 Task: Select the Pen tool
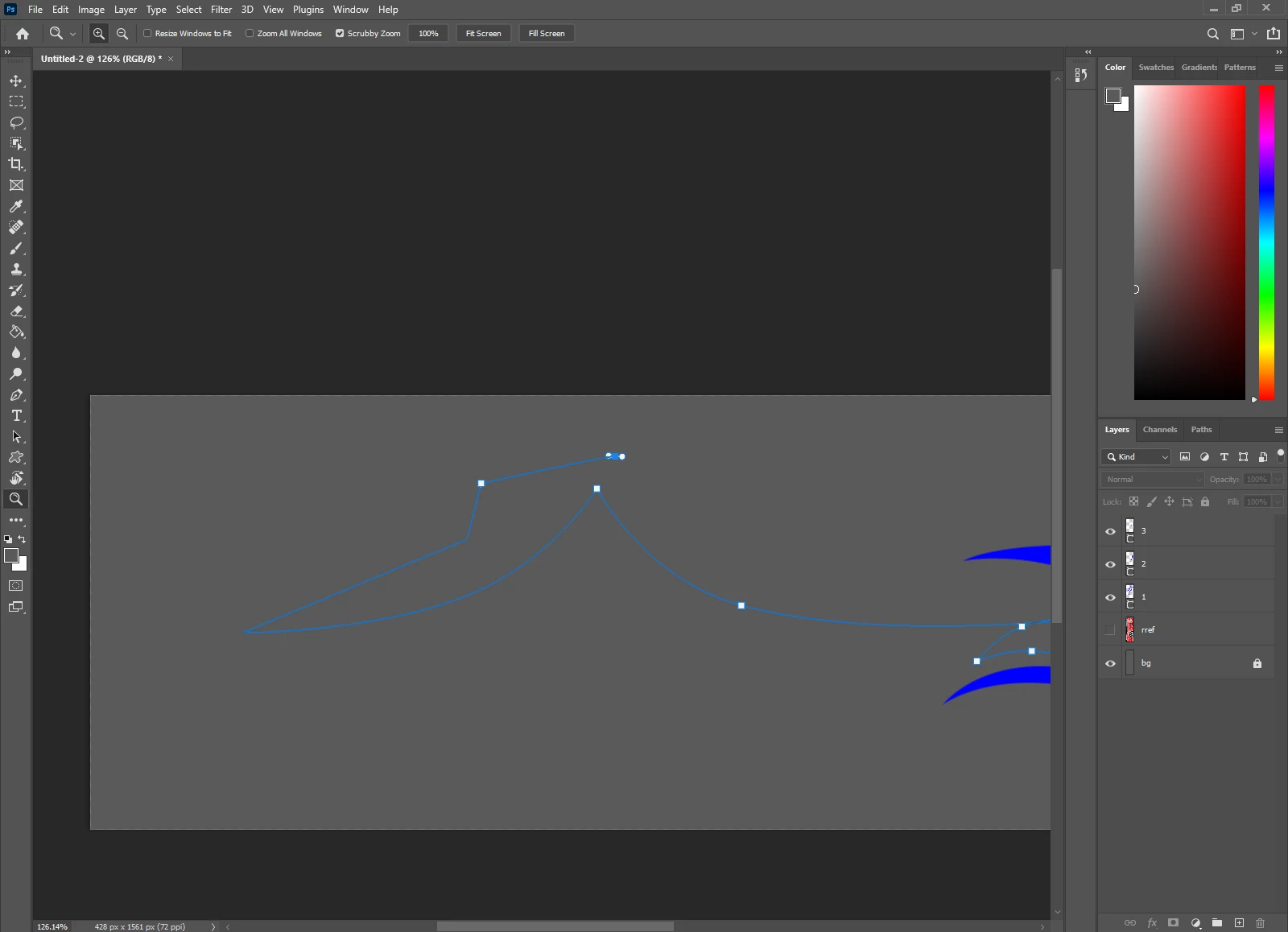coord(16,394)
